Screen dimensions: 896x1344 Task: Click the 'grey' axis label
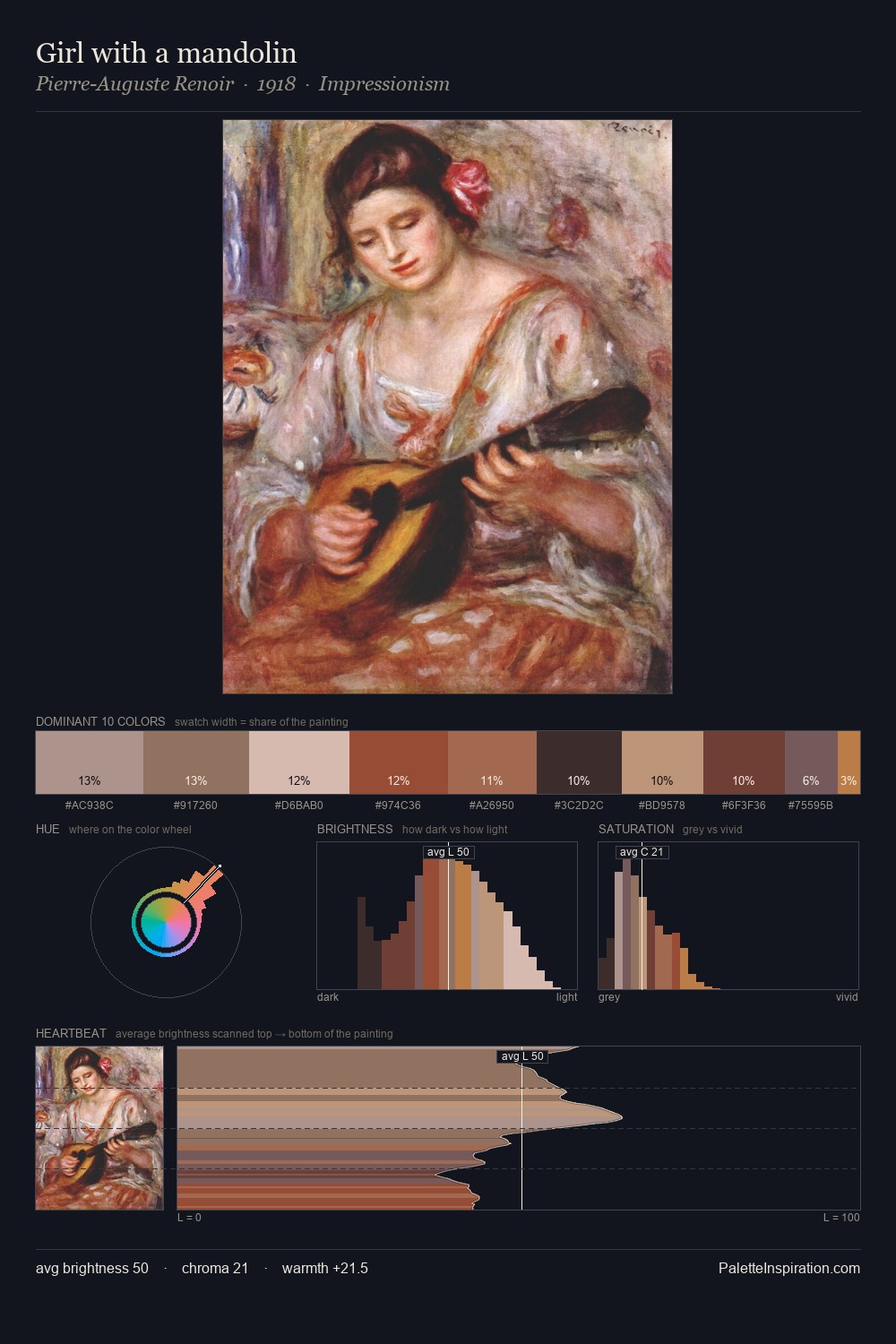coord(609,997)
